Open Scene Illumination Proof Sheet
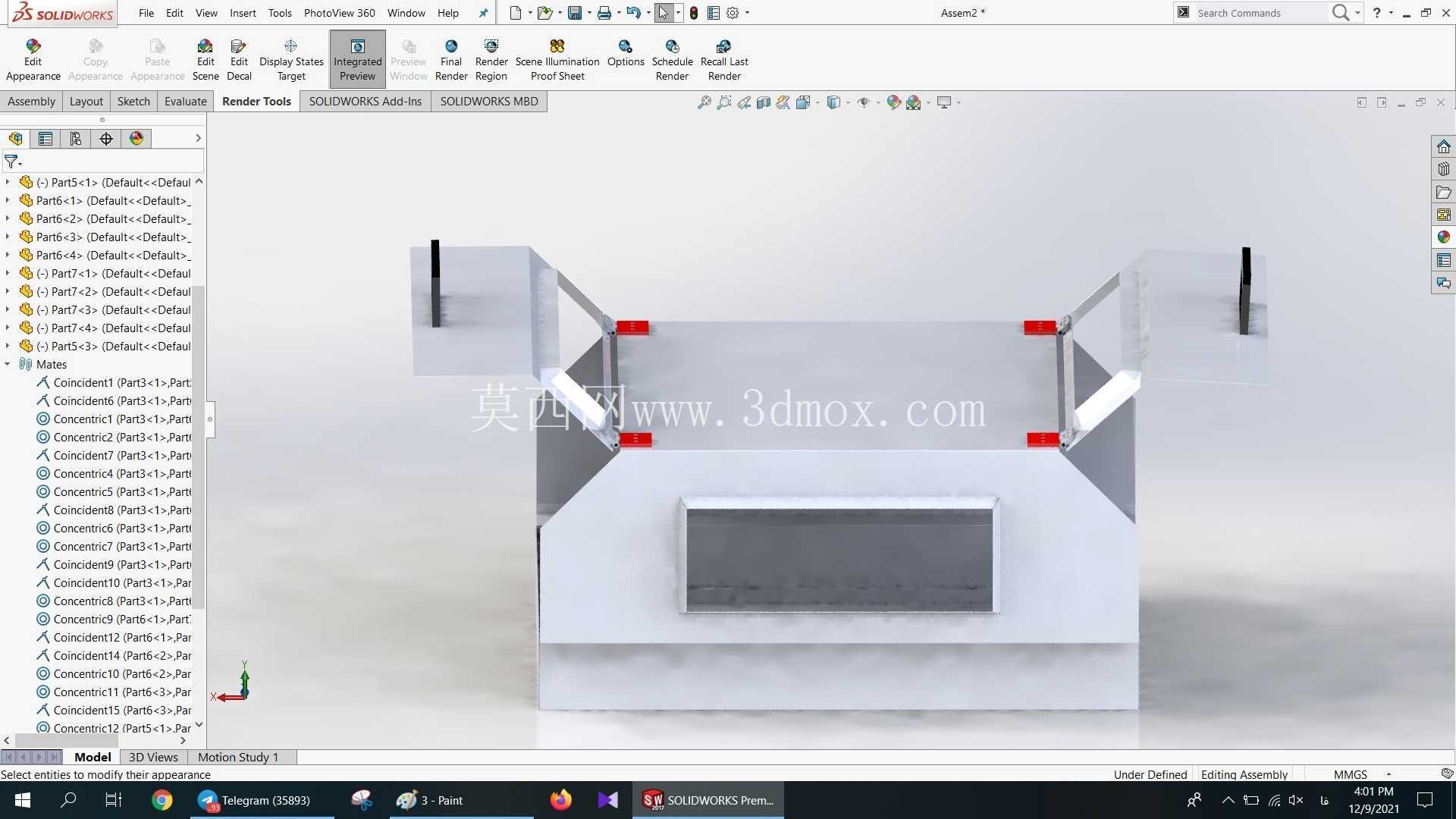This screenshot has width=1456, height=819. pyautogui.click(x=557, y=59)
